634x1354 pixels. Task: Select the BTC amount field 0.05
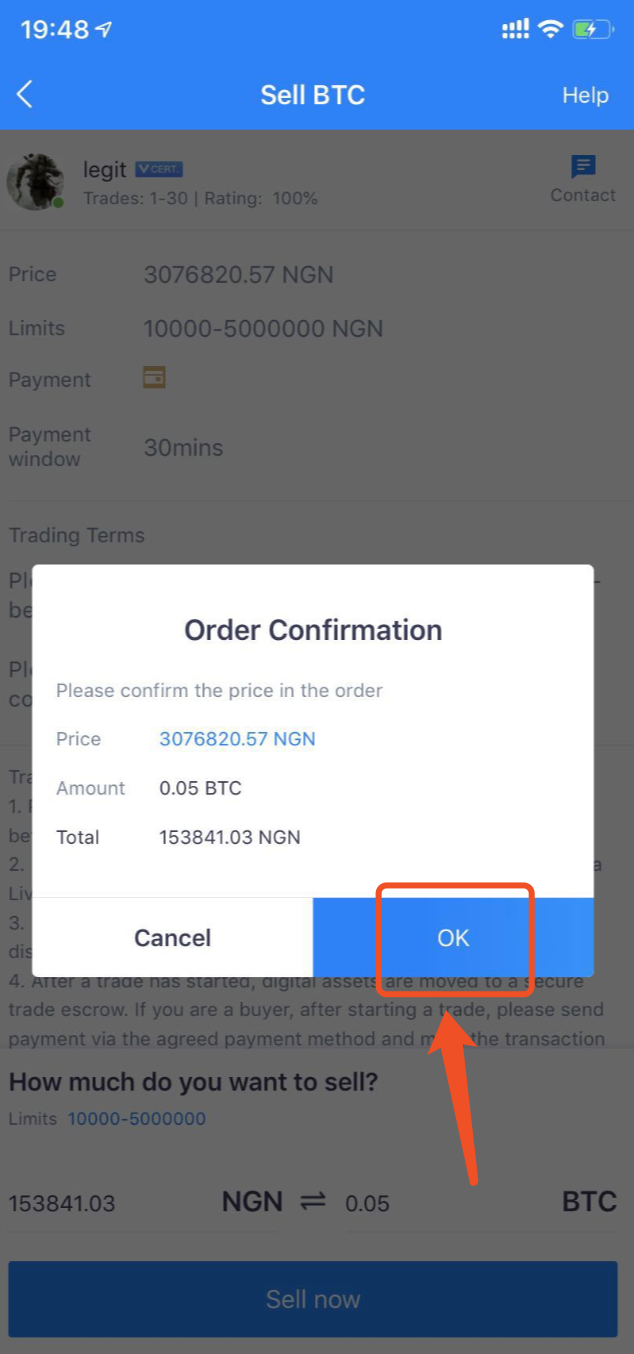[x=367, y=1203]
